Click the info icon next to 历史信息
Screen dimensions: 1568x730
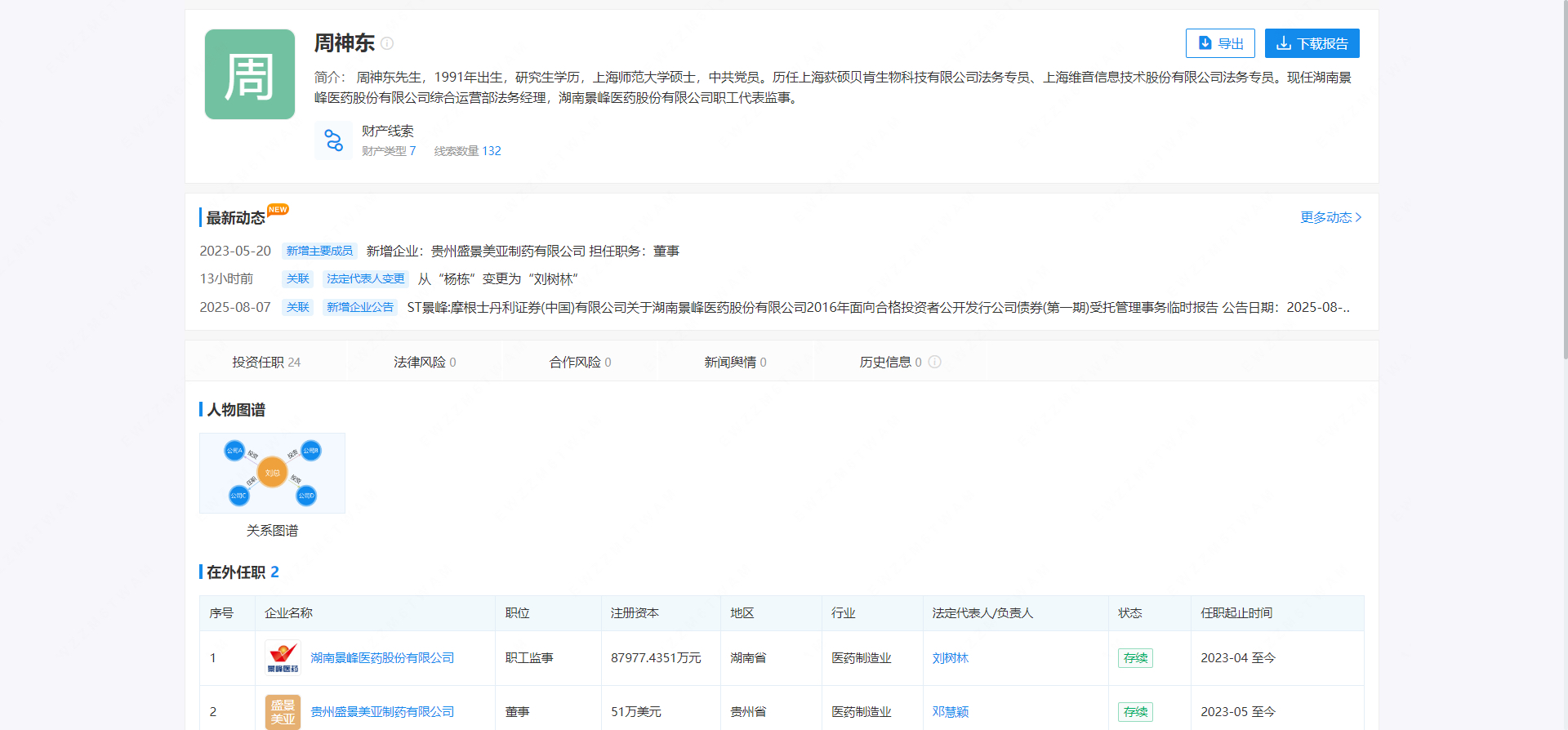[x=935, y=362]
